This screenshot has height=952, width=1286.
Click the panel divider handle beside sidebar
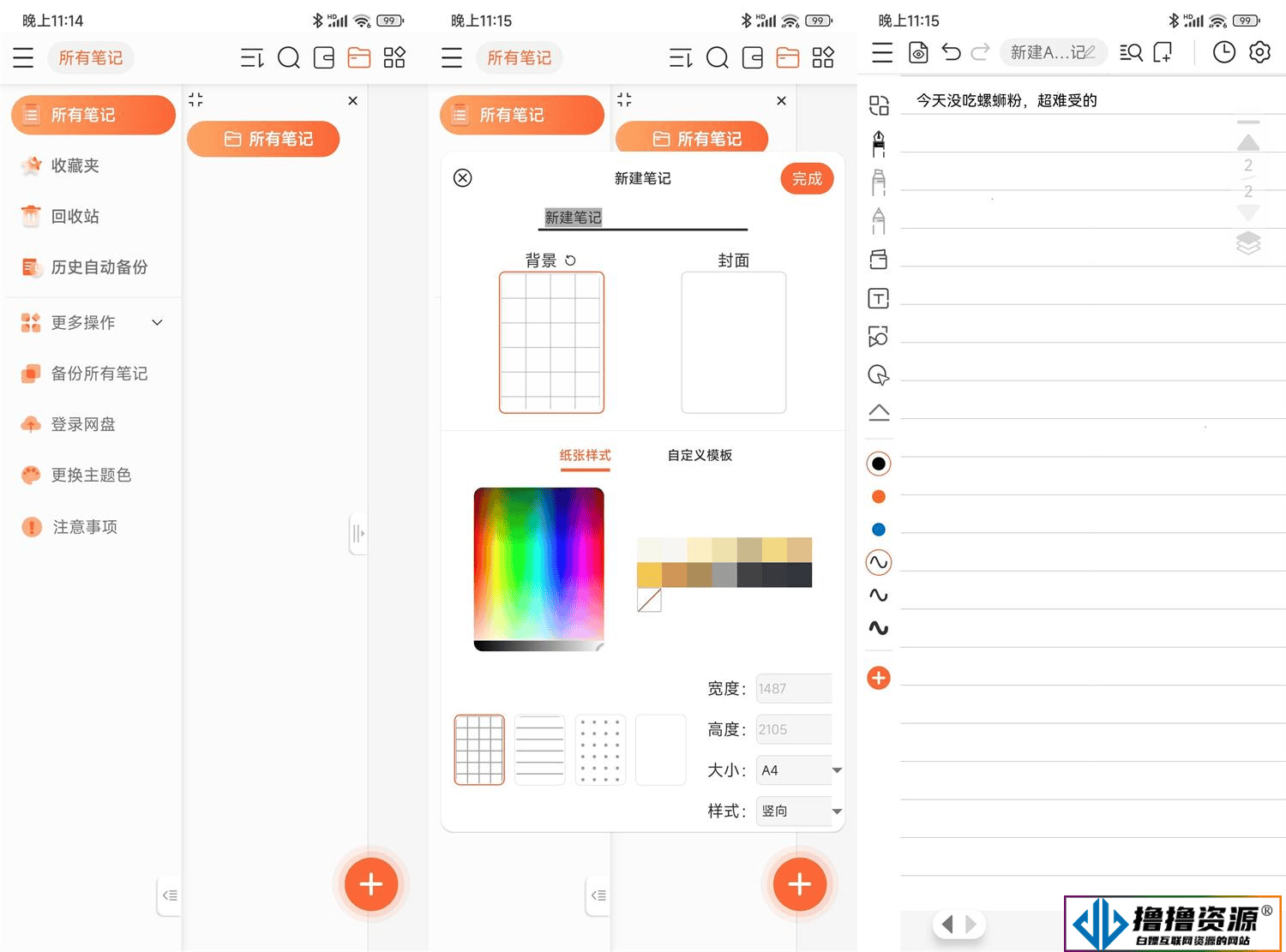(358, 534)
